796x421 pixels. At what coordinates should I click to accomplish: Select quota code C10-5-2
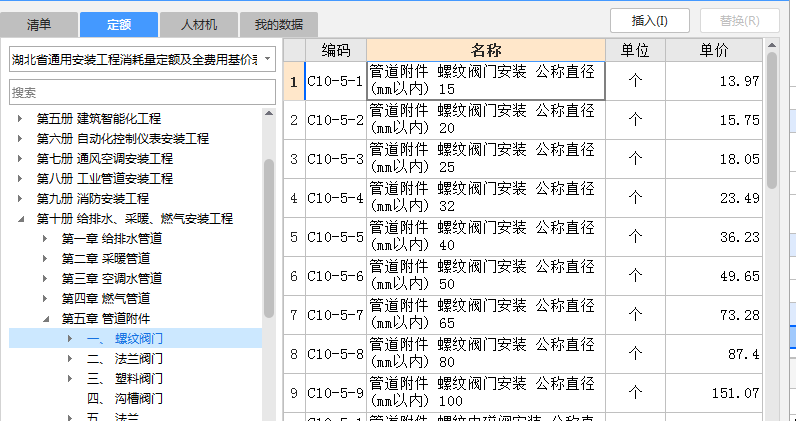click(x=336, y=120)
